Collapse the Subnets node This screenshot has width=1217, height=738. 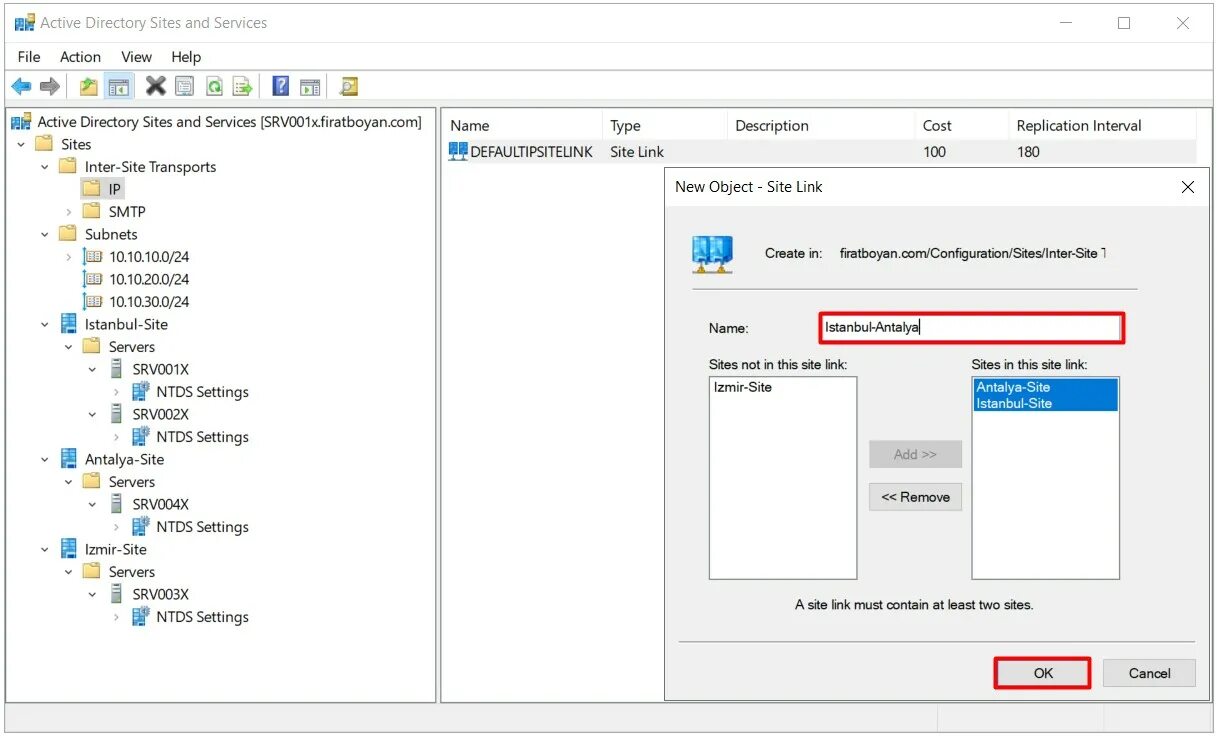[45, 235]
